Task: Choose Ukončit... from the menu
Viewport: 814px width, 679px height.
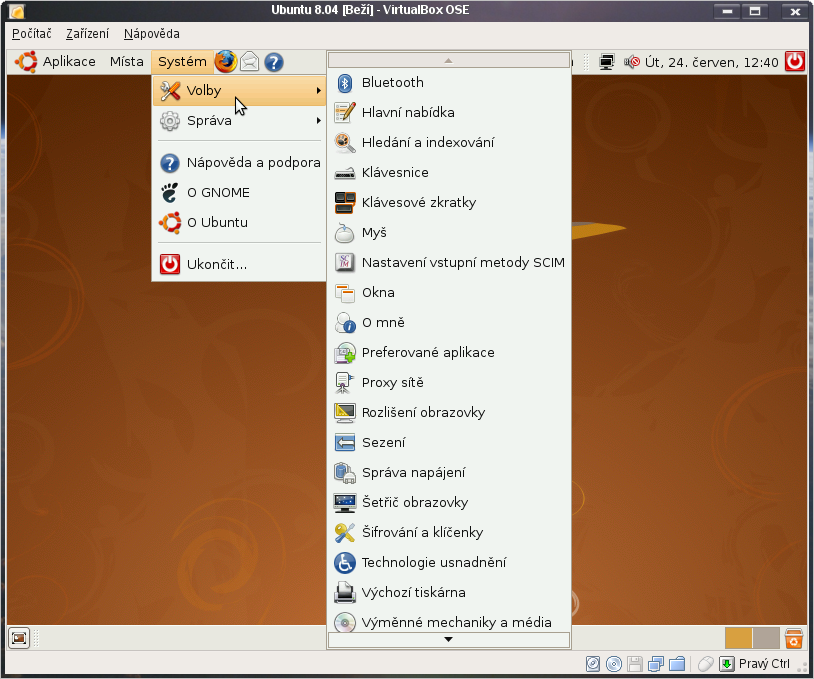Action: point(239,265)
